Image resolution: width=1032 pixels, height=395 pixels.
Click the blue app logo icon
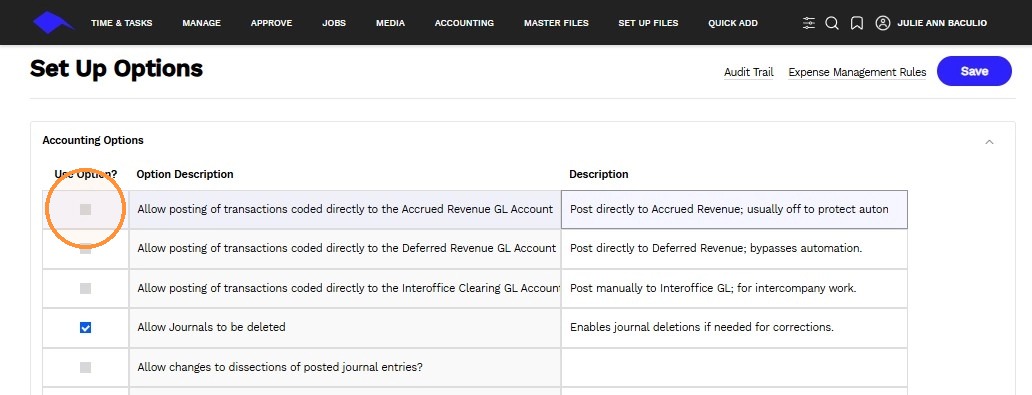point(54,22)
